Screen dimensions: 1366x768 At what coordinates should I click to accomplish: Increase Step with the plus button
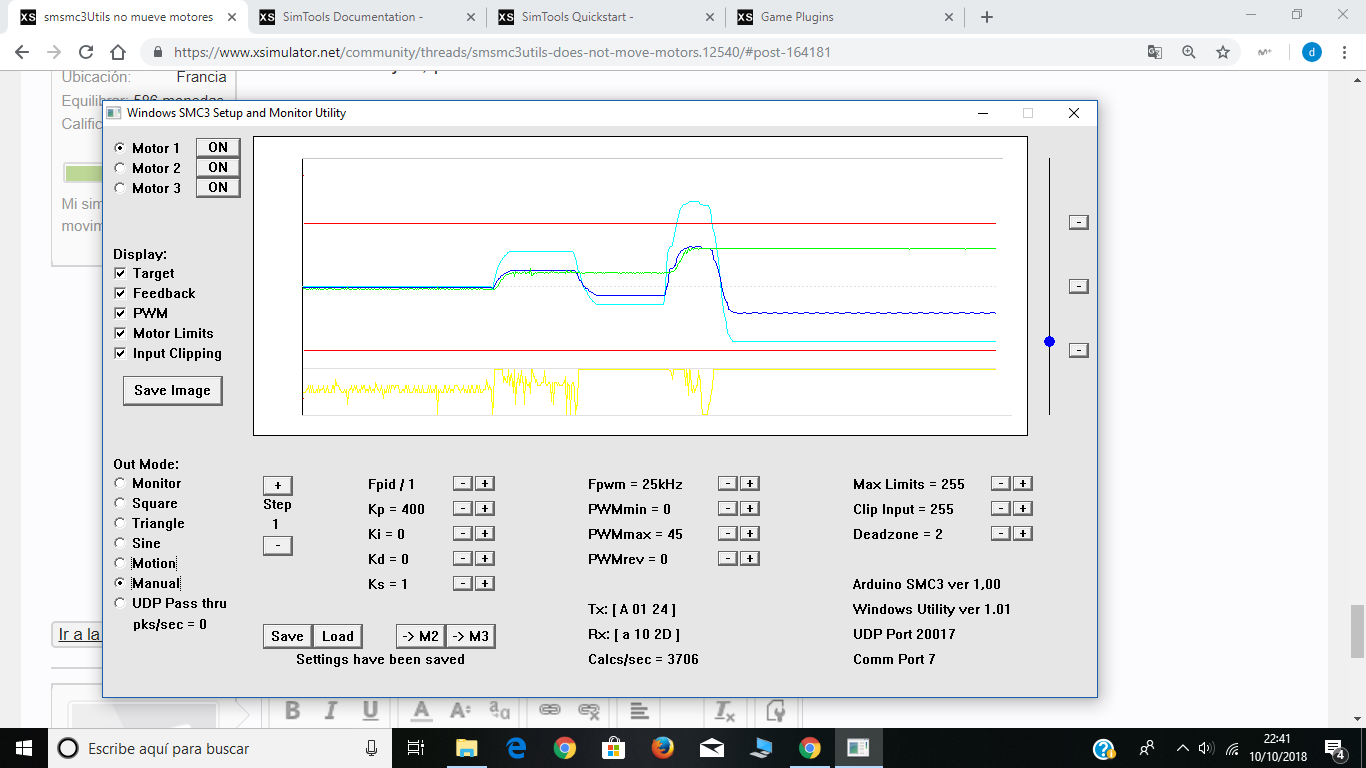277,485
